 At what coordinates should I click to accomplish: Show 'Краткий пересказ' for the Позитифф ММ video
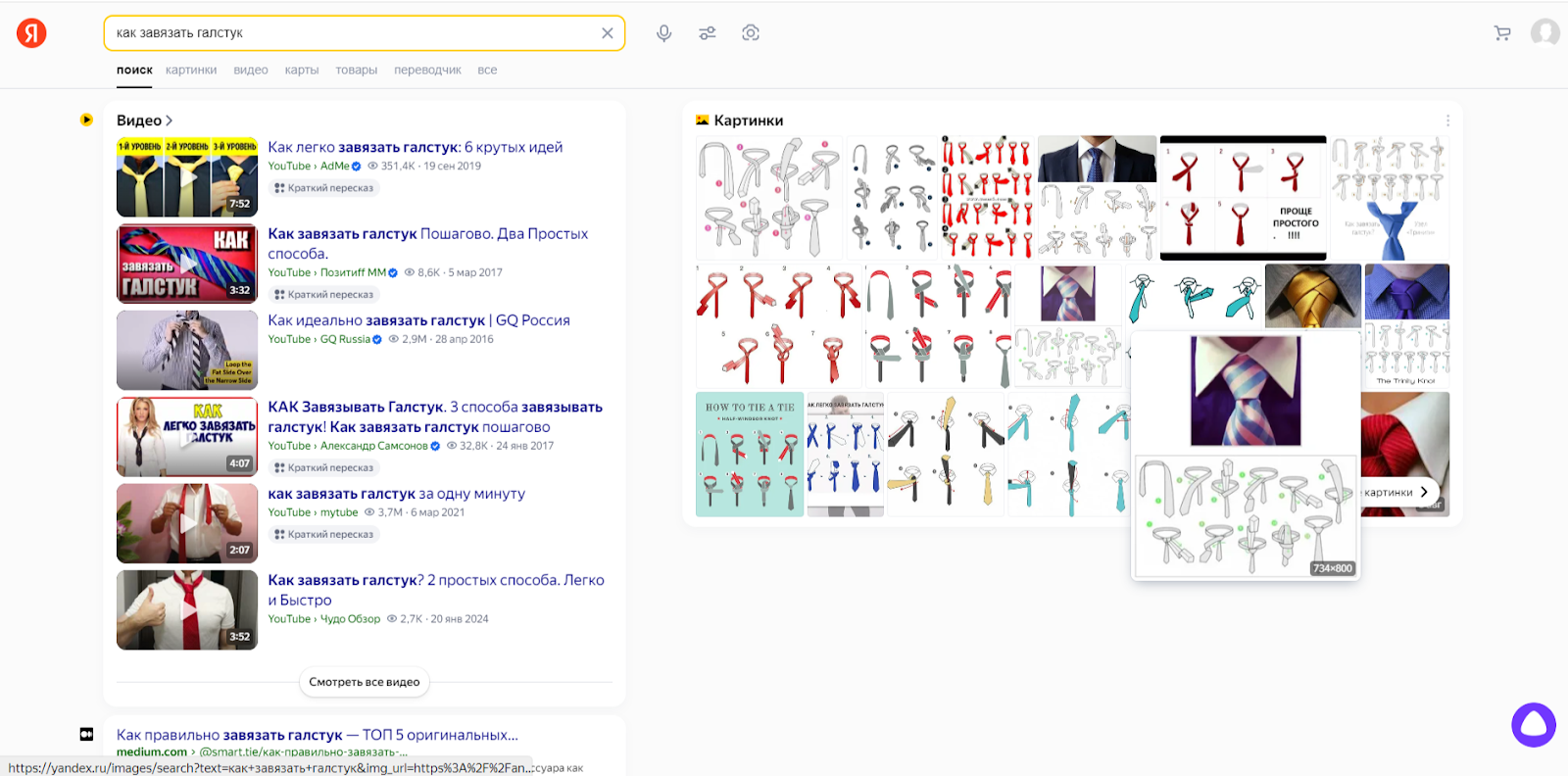(324, 295)
